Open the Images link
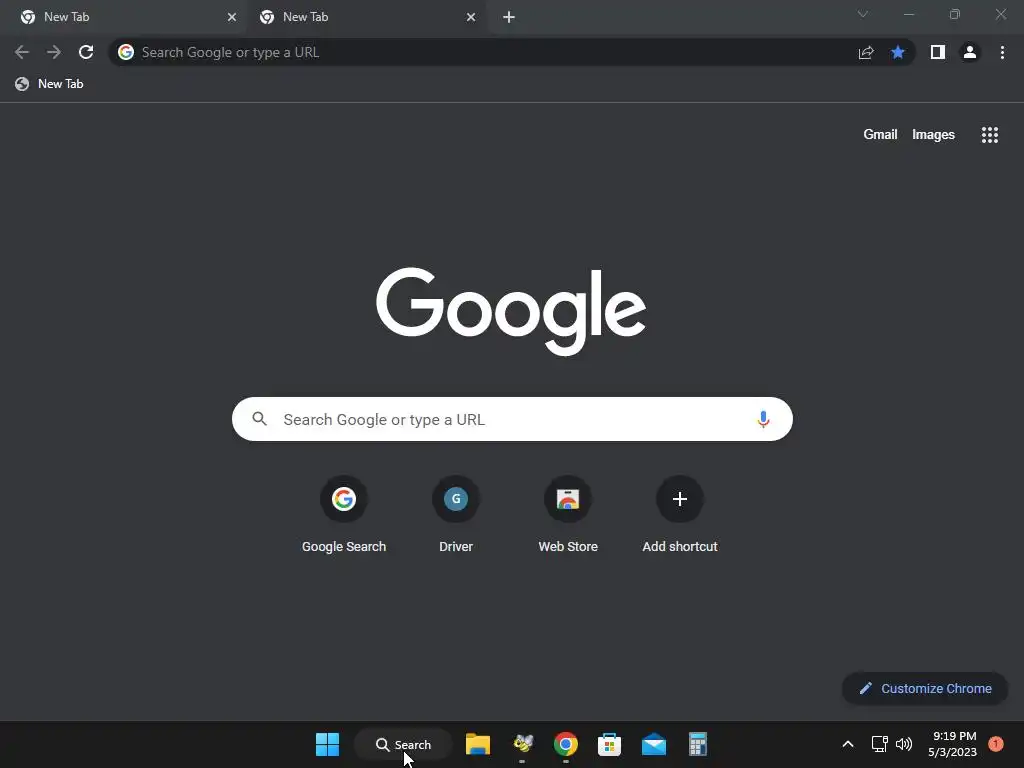The height and width of the screenshot is (768, 1024). 933,135
